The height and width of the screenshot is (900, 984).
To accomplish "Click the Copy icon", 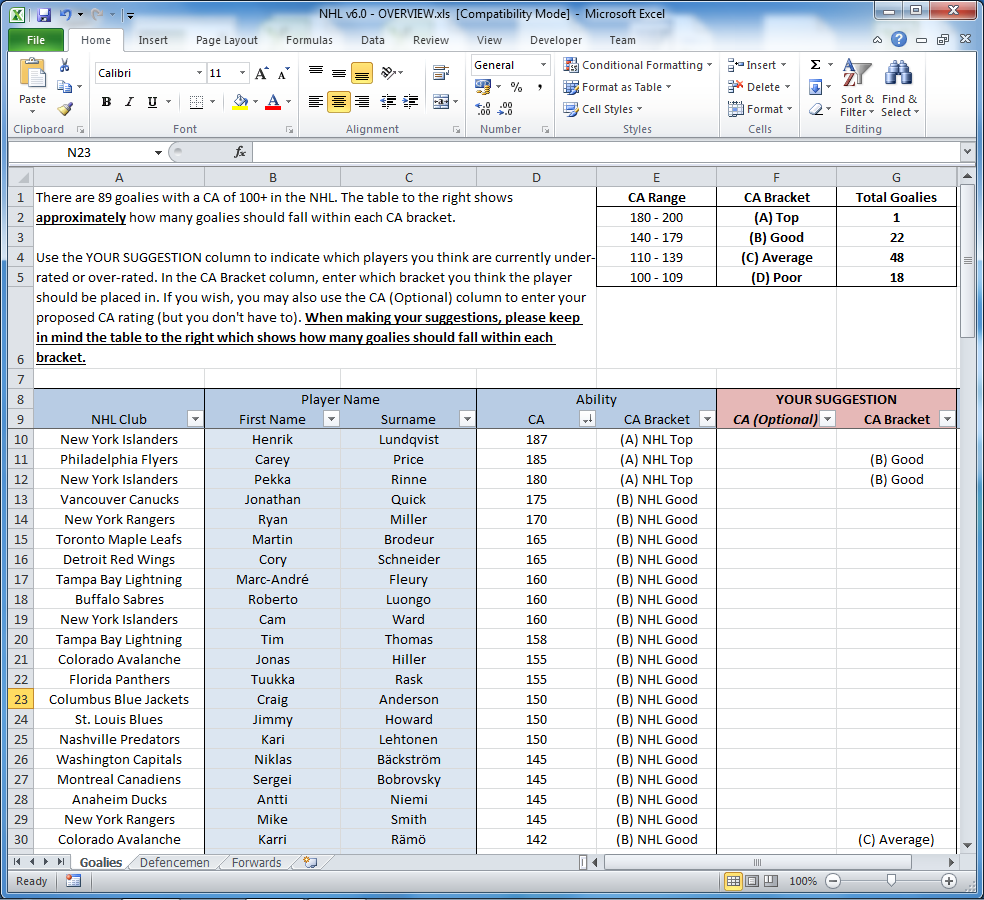I will 65,86.
